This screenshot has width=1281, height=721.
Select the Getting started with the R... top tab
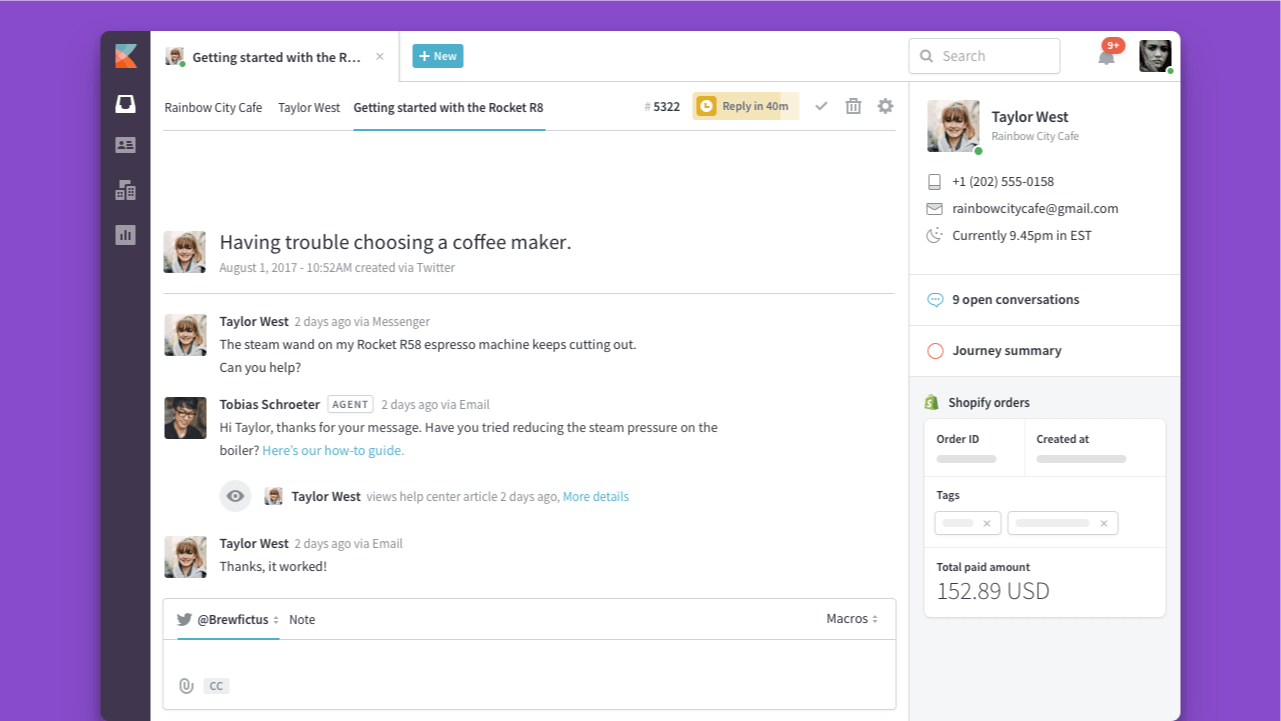[x=275, y=57]
